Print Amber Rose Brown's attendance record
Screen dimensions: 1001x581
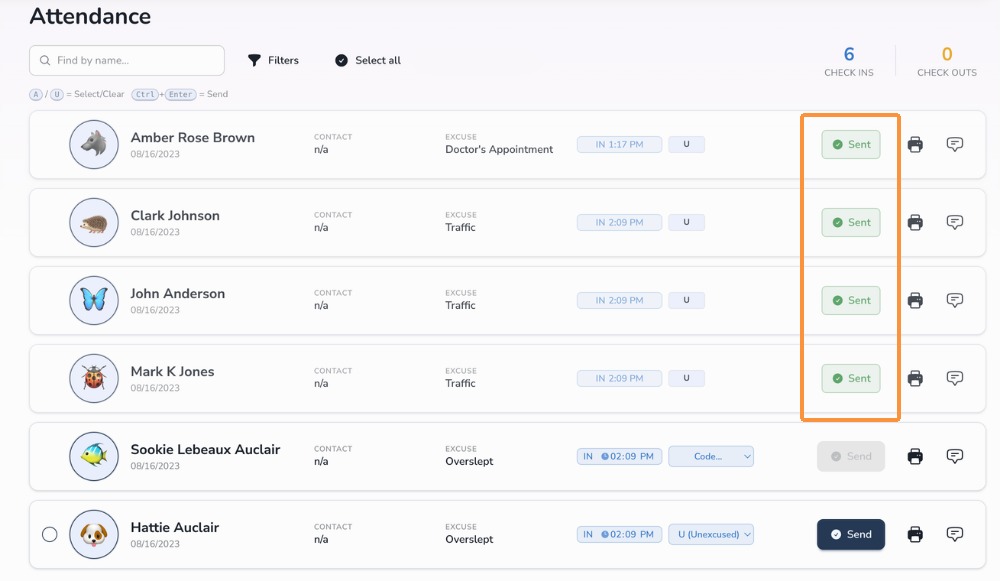(x=915, y=144)
